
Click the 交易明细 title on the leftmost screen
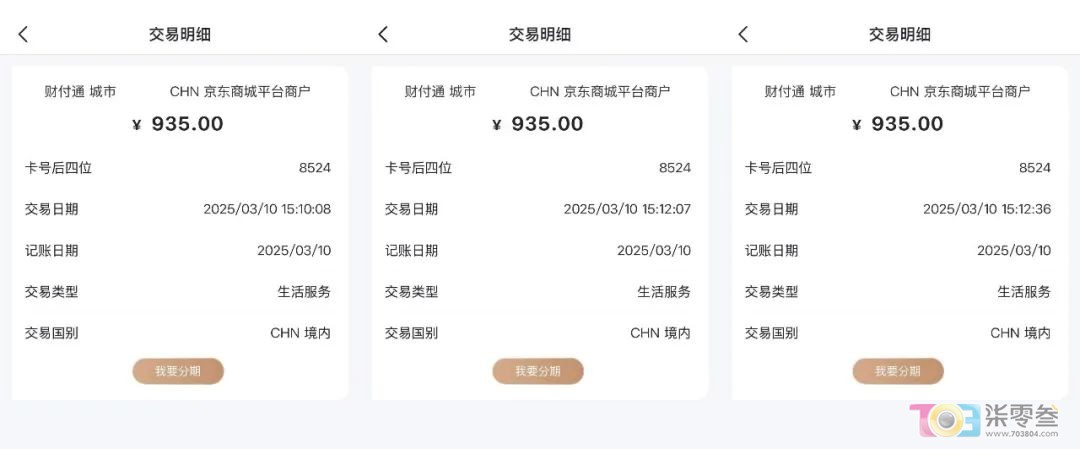tap(180, 34)
